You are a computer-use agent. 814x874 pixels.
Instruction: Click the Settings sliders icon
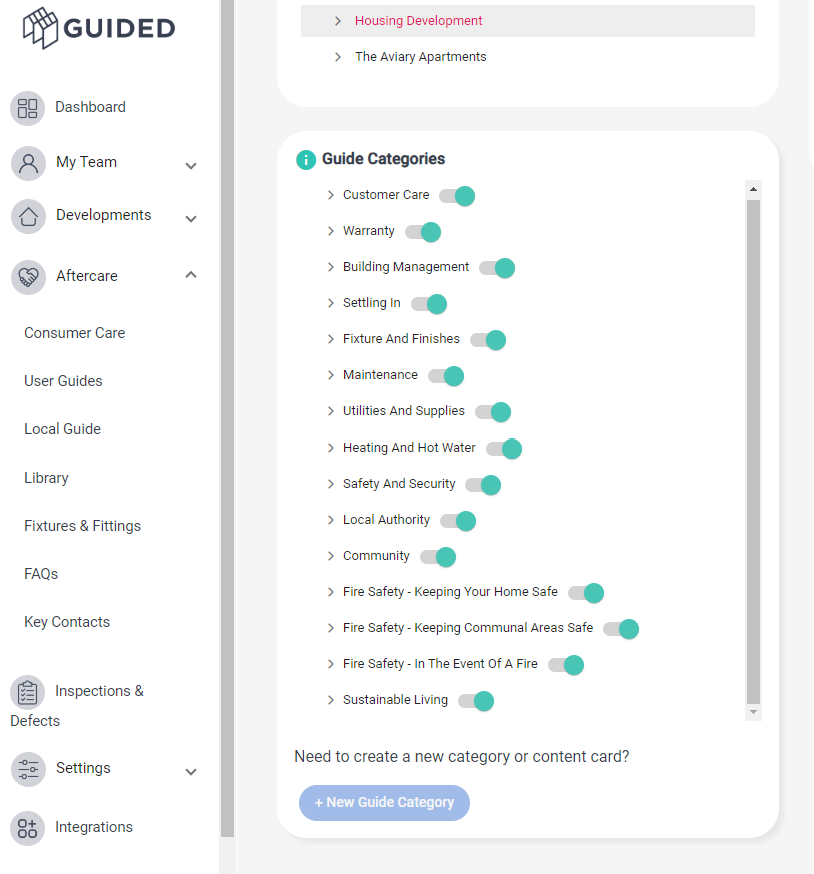point(28,769)
